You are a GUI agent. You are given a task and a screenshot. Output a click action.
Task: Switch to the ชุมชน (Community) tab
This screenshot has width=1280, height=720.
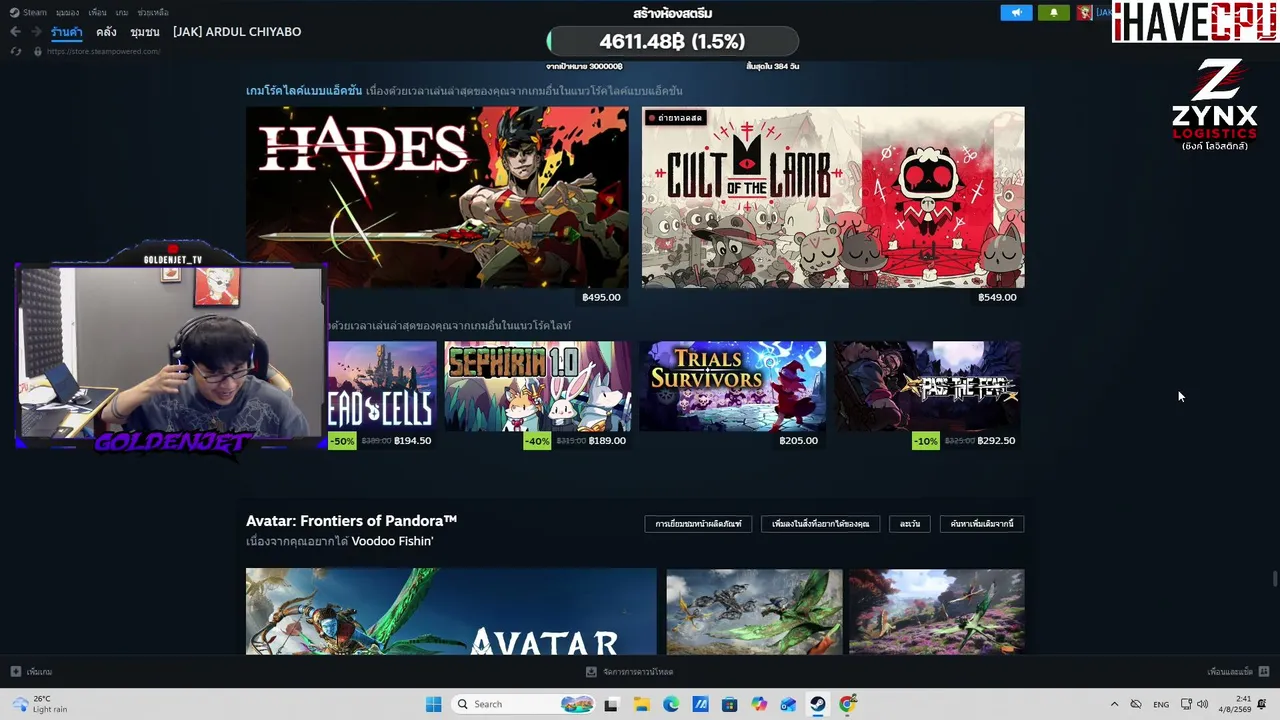[x=145, y=32]
